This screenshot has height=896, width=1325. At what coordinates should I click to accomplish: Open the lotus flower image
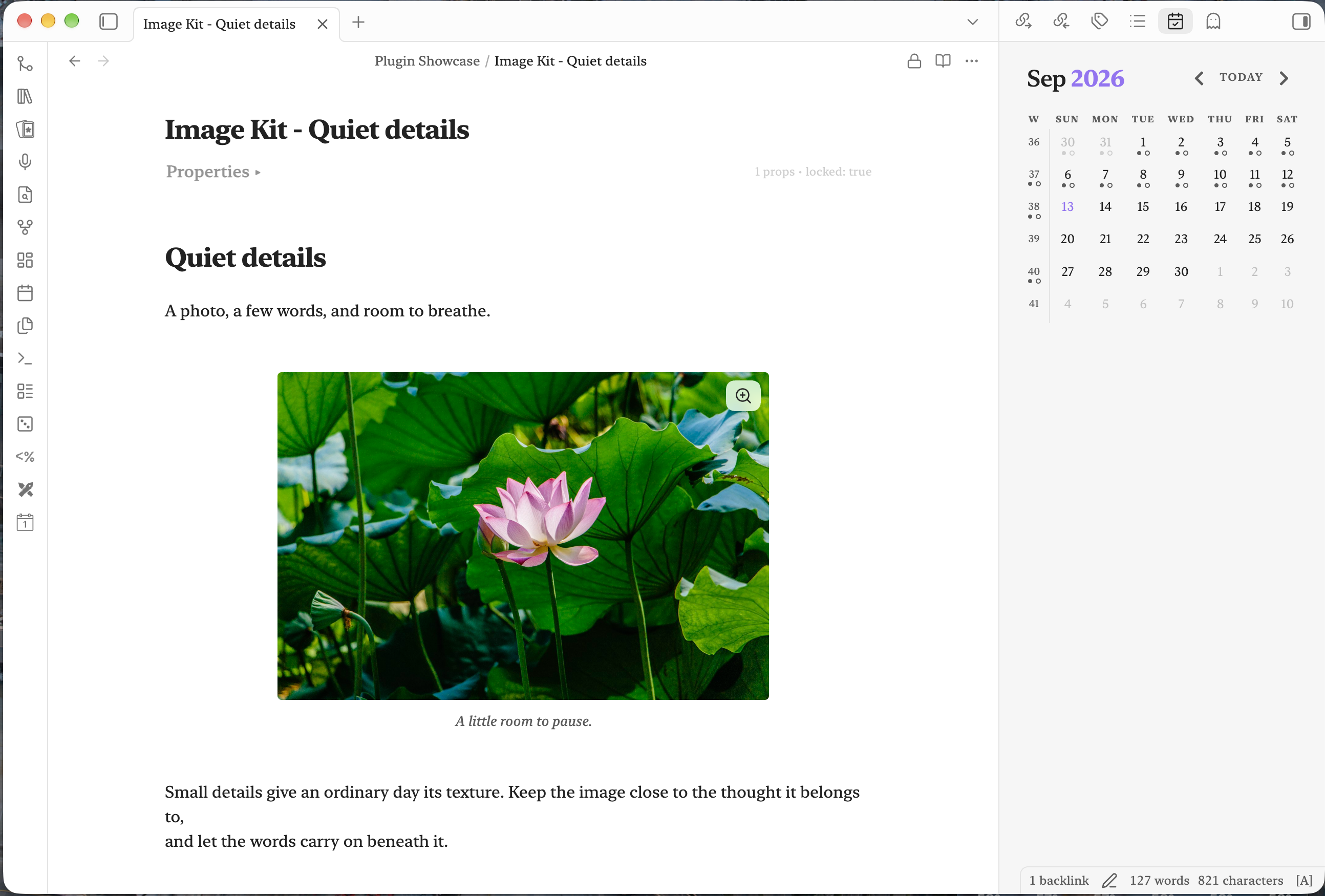pyautogui.click(x=523, y=536)
